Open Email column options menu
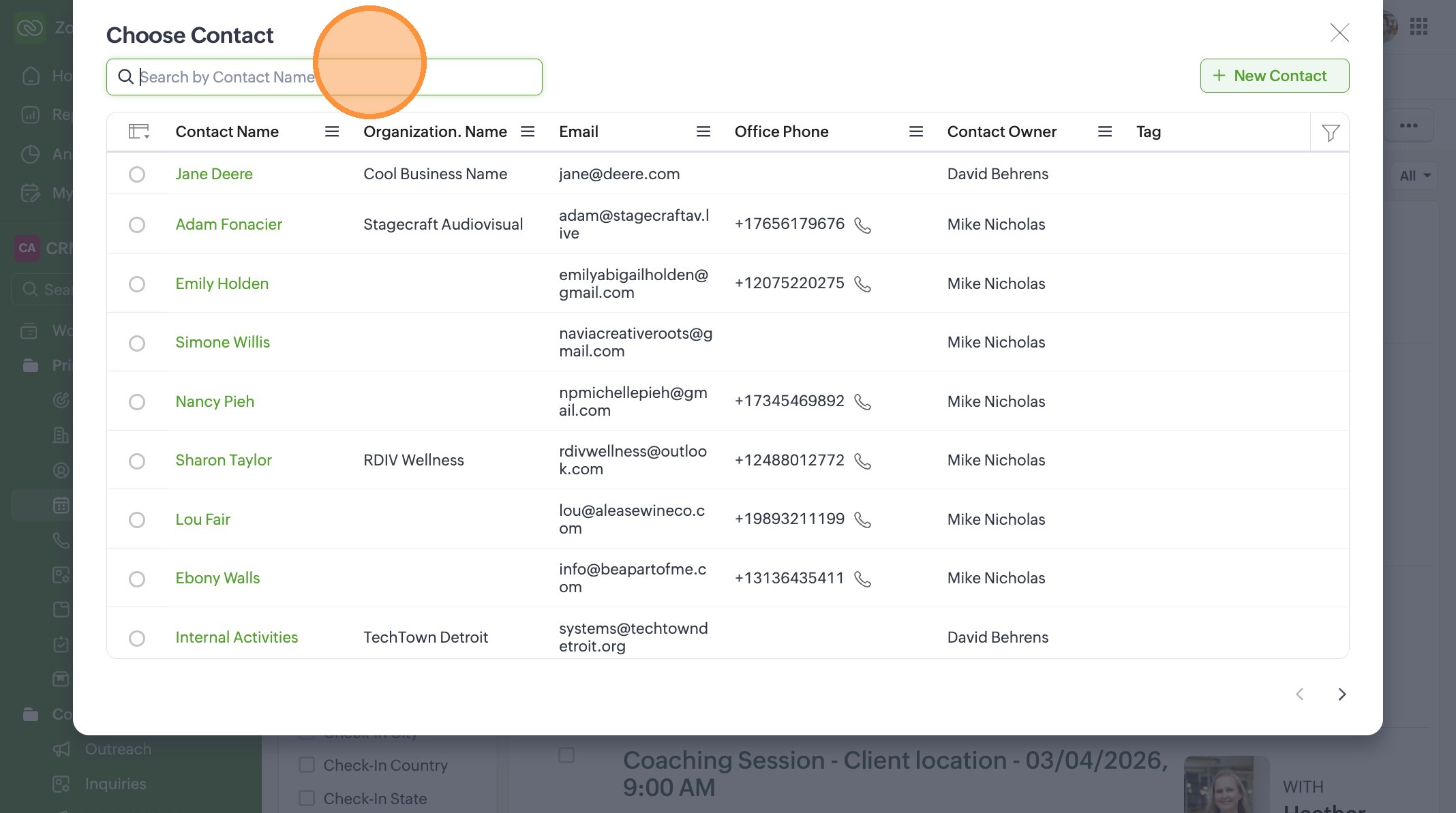 703,132
